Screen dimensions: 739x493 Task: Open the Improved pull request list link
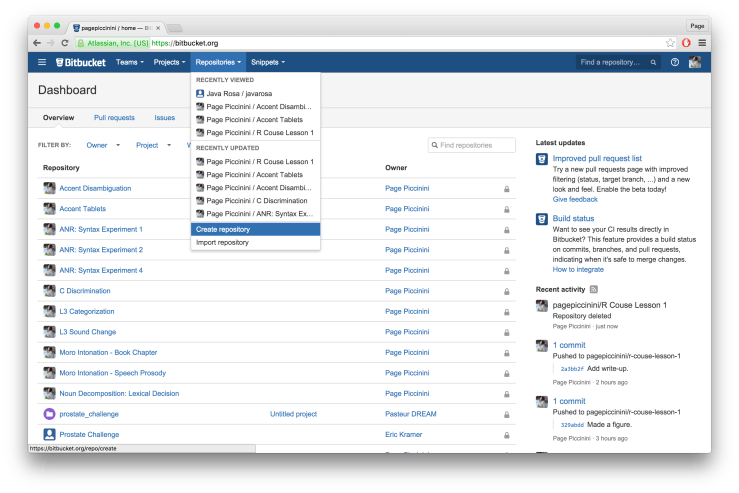pyautogui.click(x=597, y=158)
